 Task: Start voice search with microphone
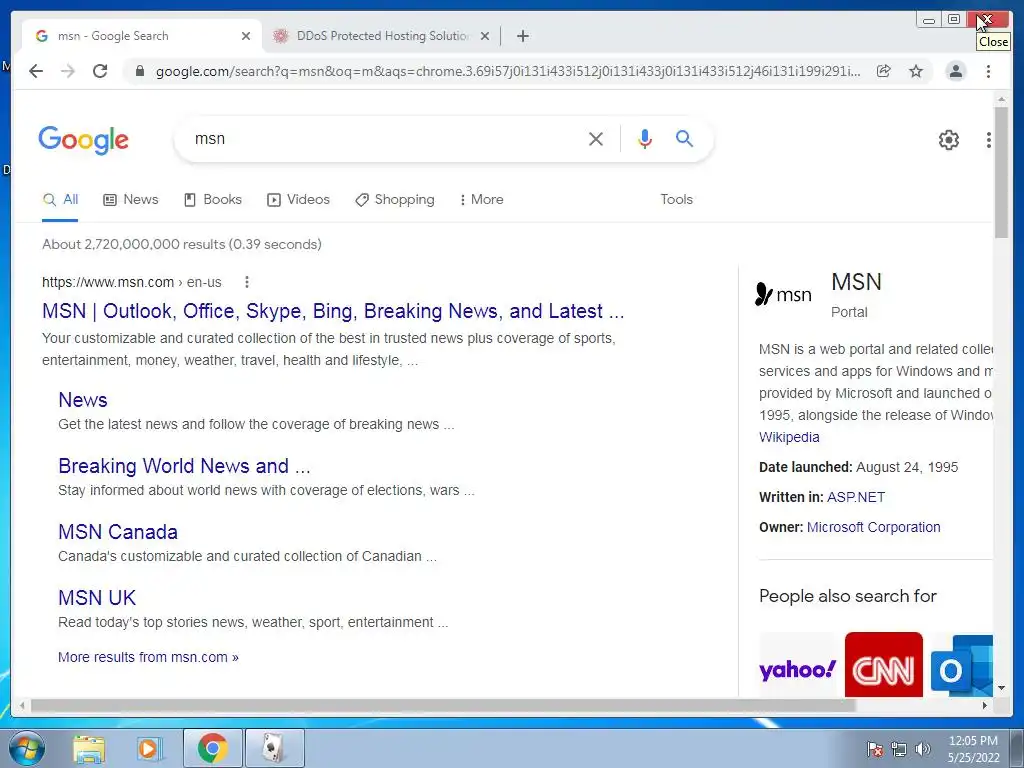pyautogui.click(x=645, y=139)
